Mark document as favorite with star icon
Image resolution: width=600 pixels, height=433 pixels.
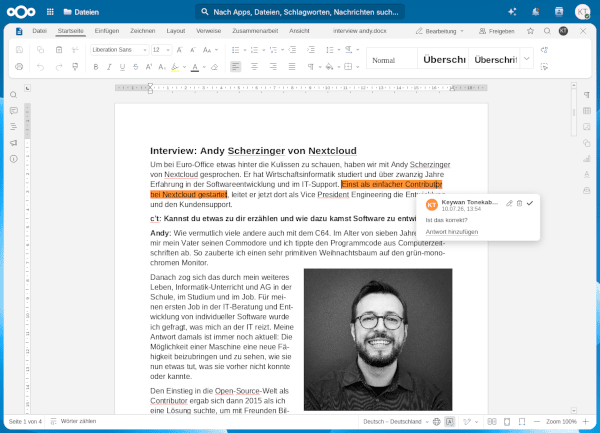coord(530,31)
